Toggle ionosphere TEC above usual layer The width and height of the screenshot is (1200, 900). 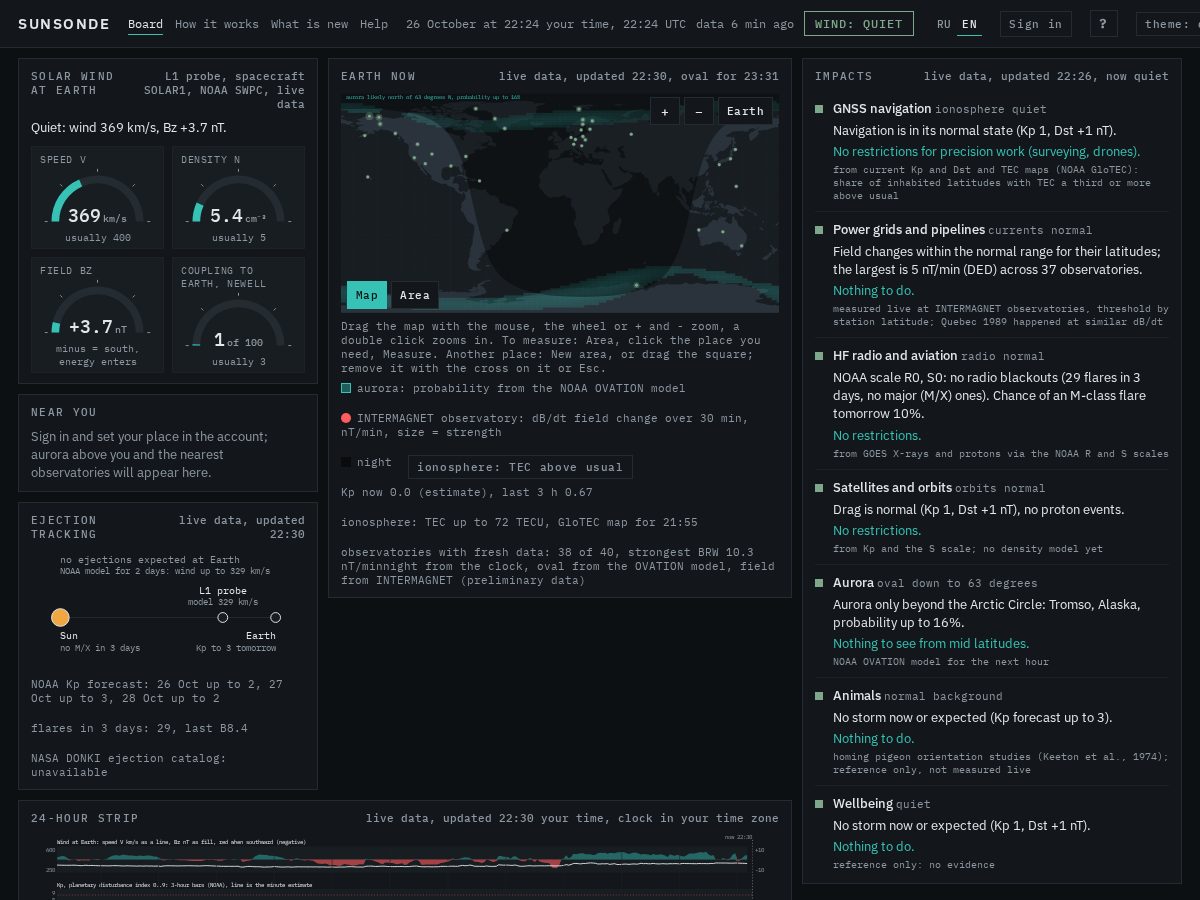[x=520, y=467]
